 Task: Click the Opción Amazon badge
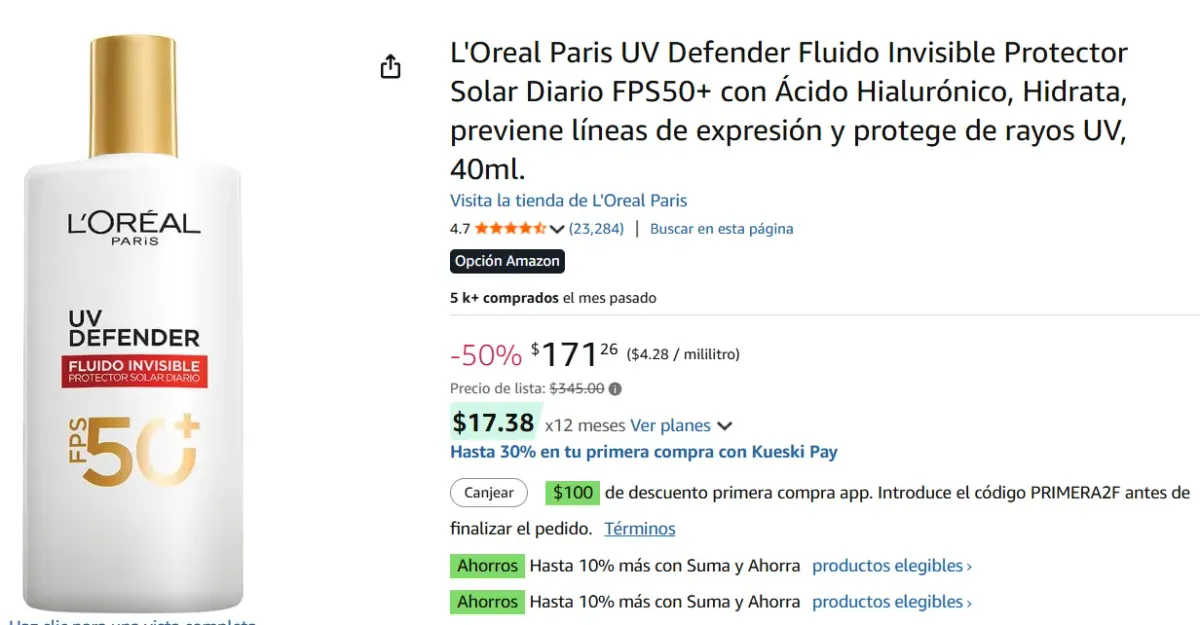click(x=507, y=261)
